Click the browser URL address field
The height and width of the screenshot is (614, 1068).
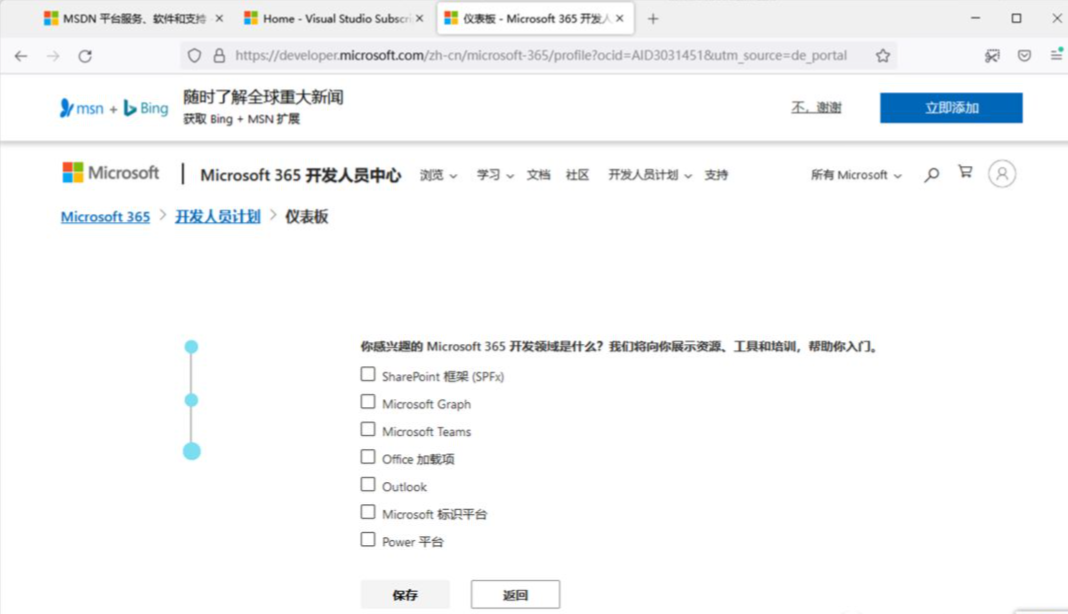click(541, 56)
